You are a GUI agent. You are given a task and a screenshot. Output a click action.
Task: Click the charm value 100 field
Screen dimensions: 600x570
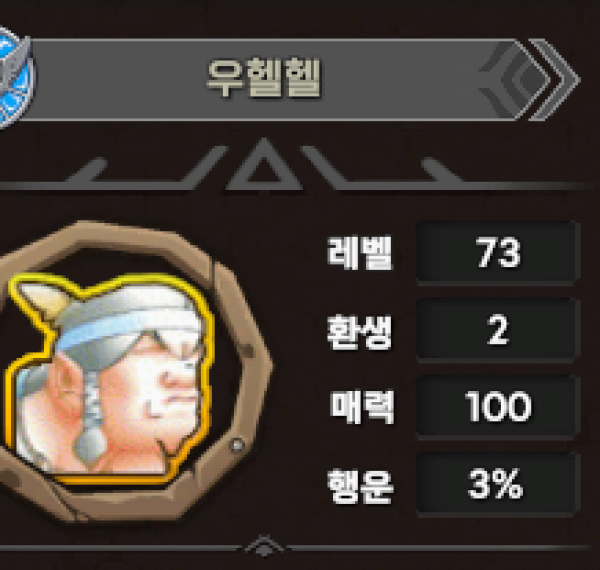(x=498, y=407)
